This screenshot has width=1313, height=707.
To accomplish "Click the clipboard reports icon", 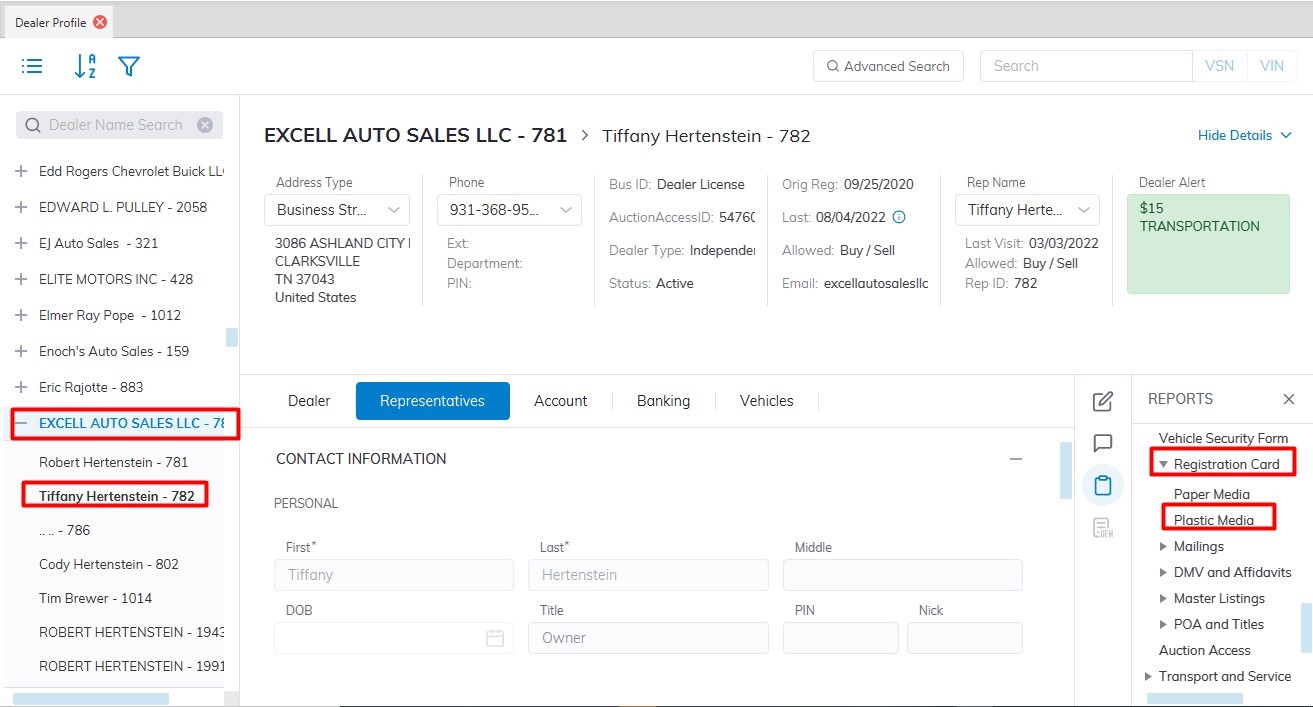I will pos(1103,486).
